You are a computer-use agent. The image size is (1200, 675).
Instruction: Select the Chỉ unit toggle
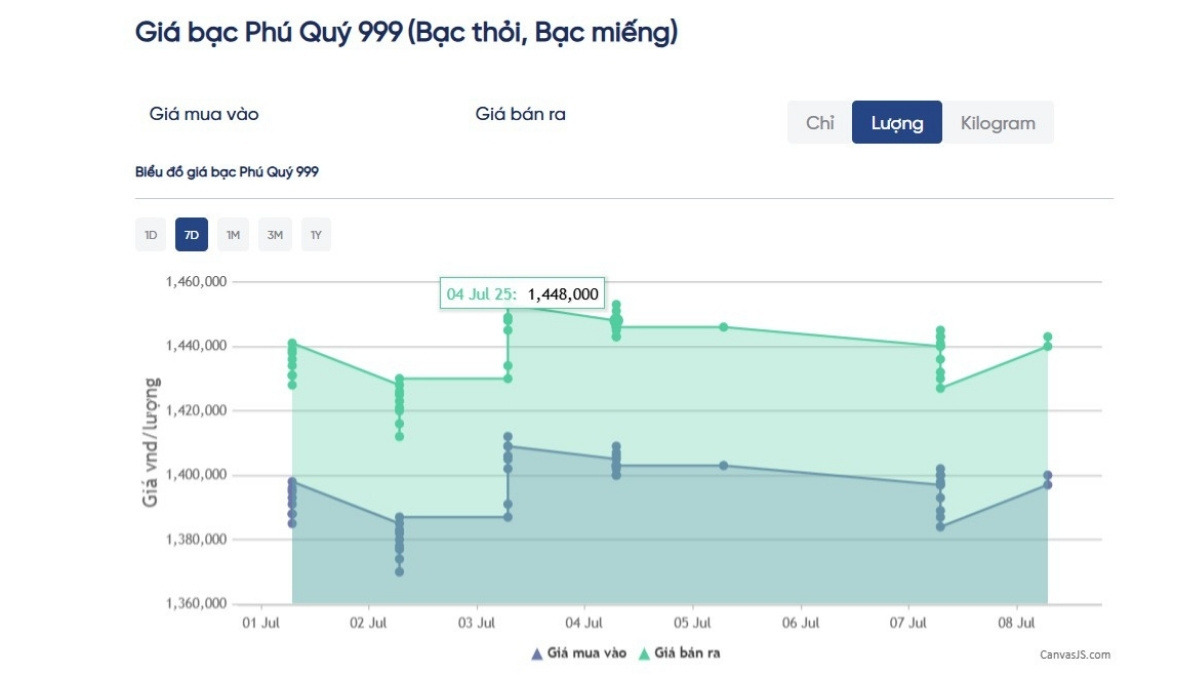click(x=820, y=123)
